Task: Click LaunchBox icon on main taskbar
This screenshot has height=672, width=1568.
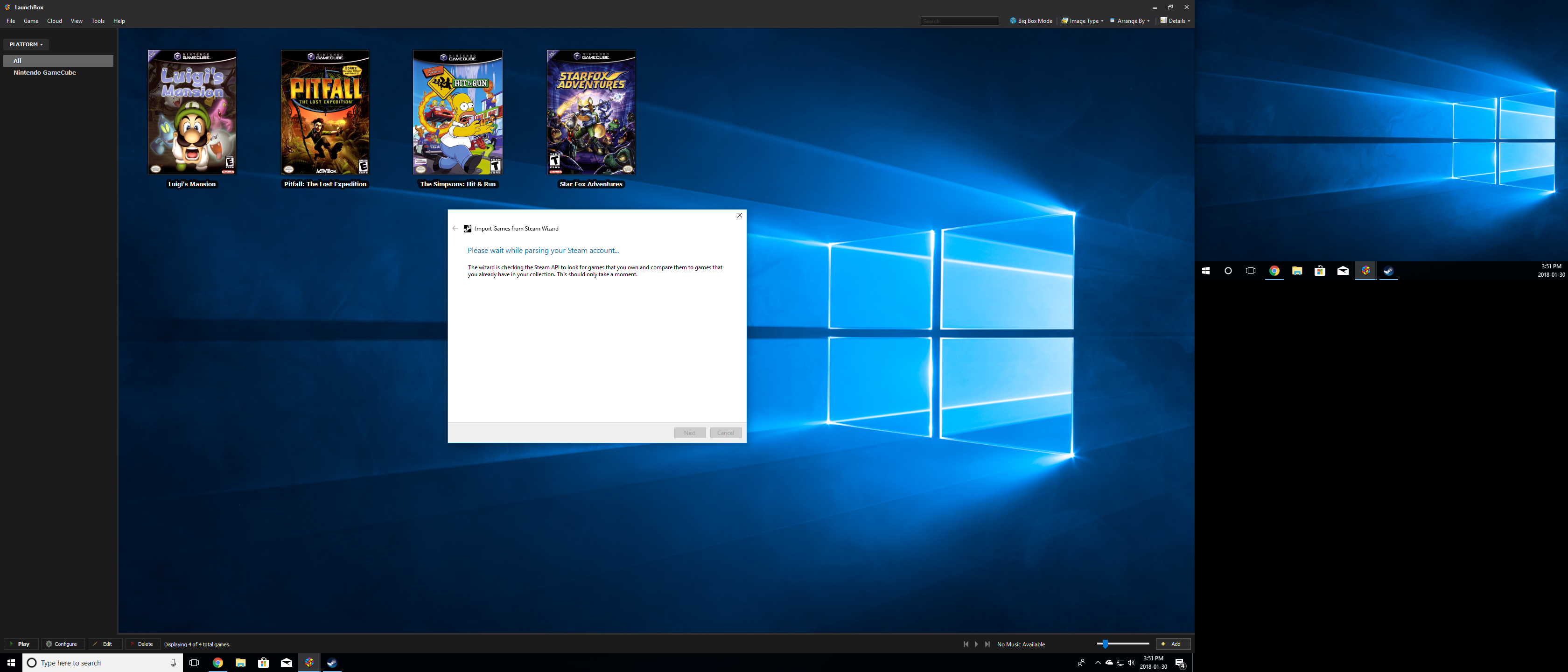Action: [x=309, y=663]
